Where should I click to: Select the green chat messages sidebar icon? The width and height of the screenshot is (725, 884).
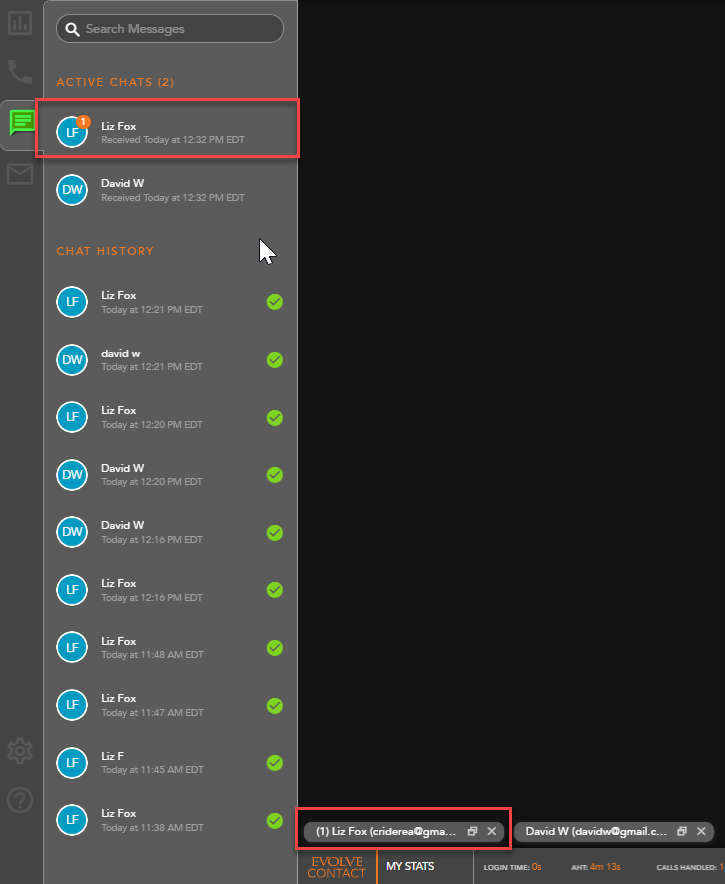click(x=22, y=123)
